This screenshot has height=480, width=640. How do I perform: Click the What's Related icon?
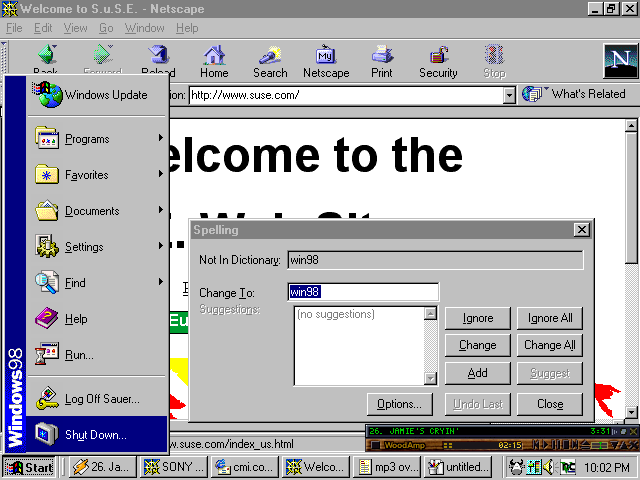(535, 94)
